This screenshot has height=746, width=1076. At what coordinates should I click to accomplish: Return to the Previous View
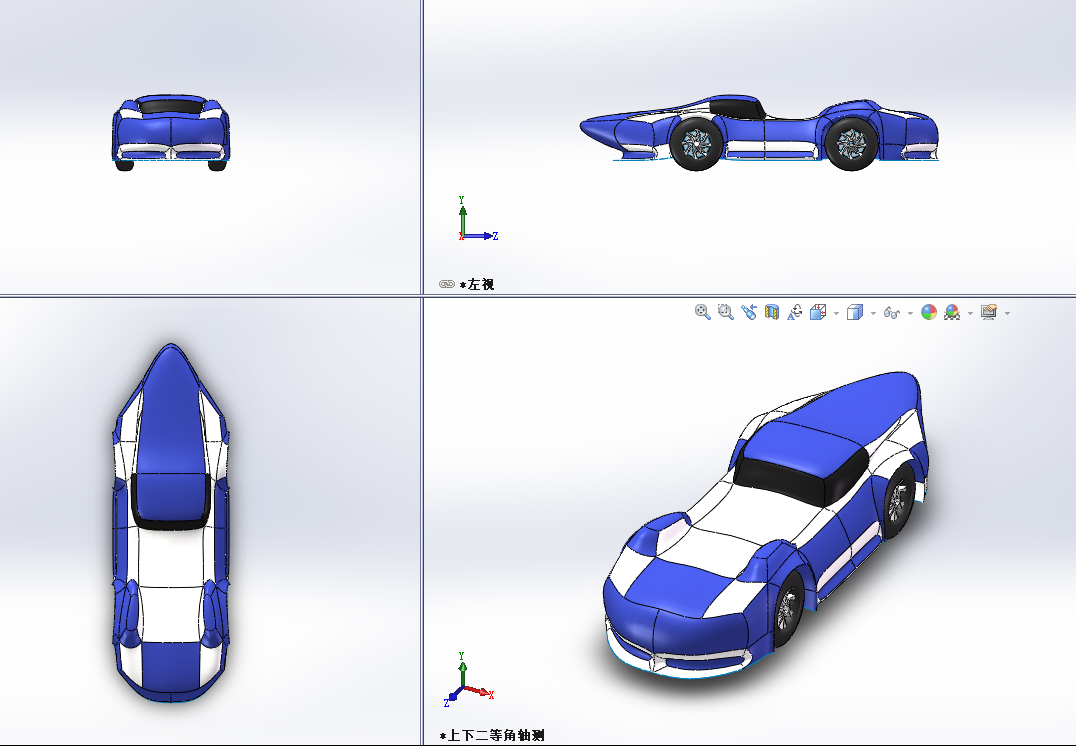pyautogui.click(x=749, y=312)
